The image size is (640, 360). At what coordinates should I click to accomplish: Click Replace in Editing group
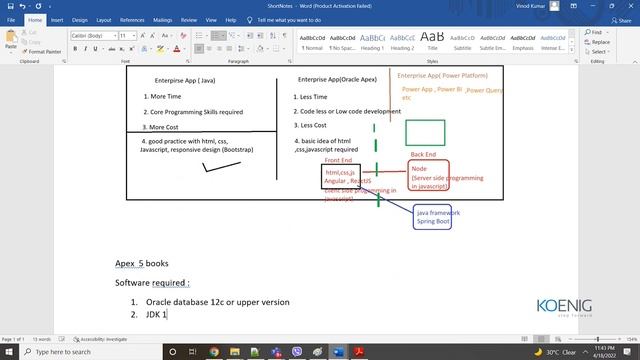[597, 42]
